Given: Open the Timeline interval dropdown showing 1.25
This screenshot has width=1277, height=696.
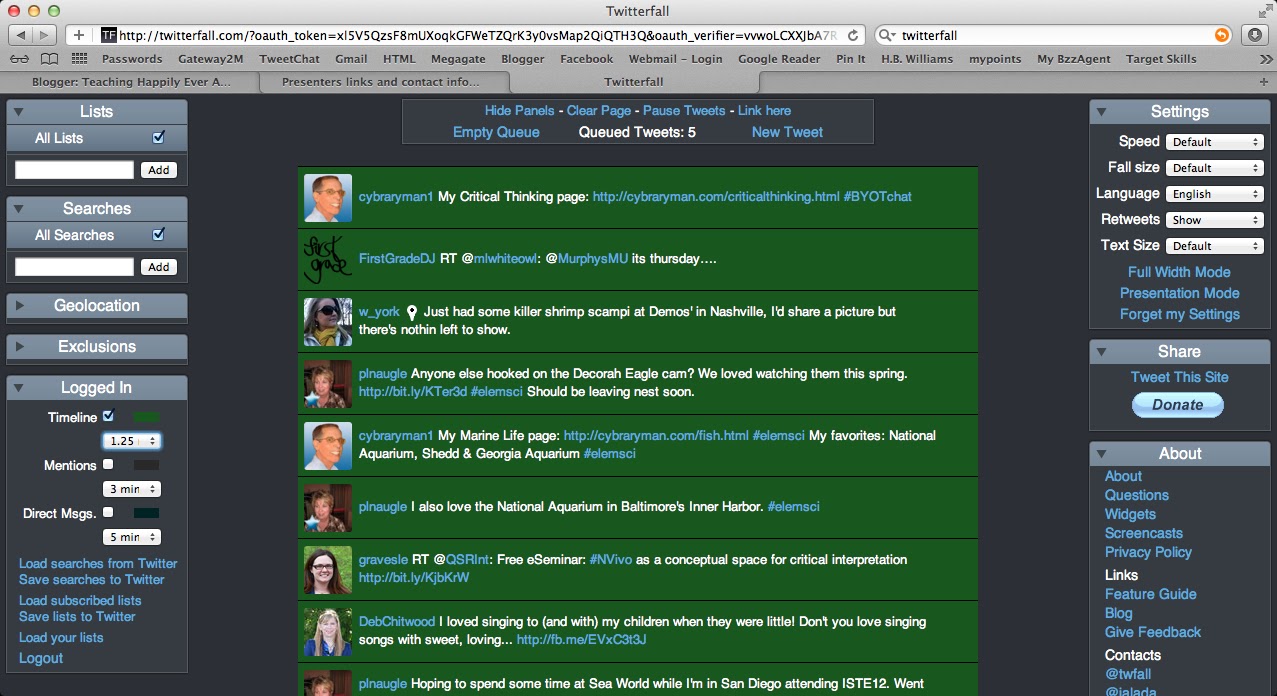Looking at the screenshot, I should pyautogui.click(x=132, y=441).
